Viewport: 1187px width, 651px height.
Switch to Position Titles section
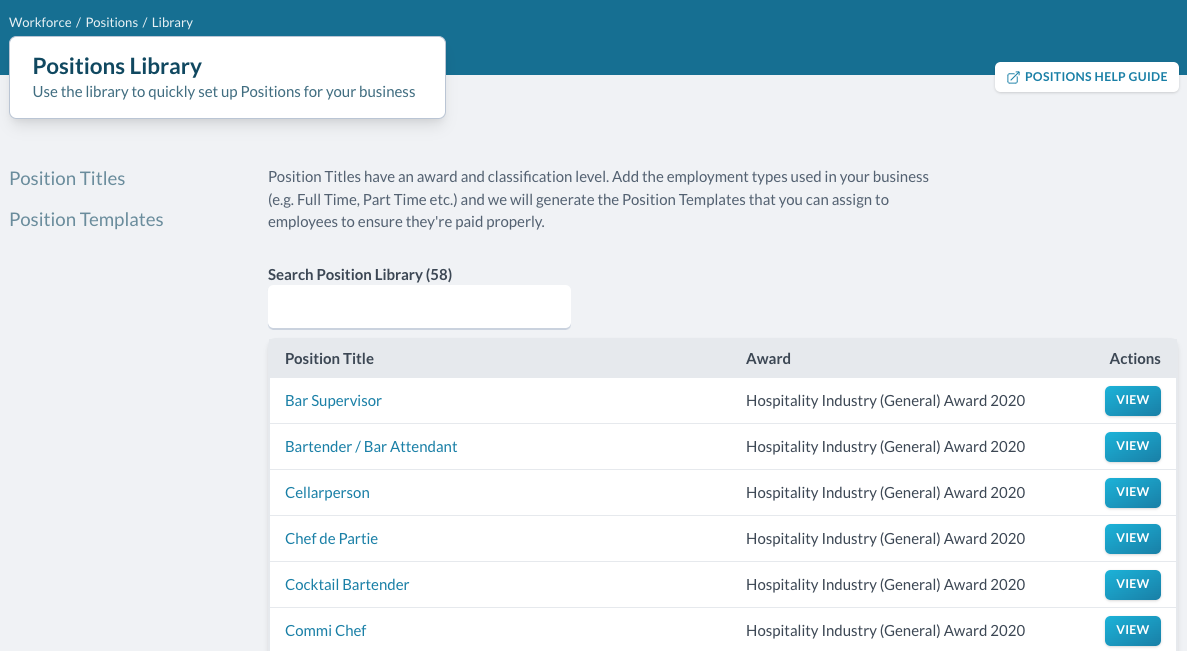tap(67, 179)
